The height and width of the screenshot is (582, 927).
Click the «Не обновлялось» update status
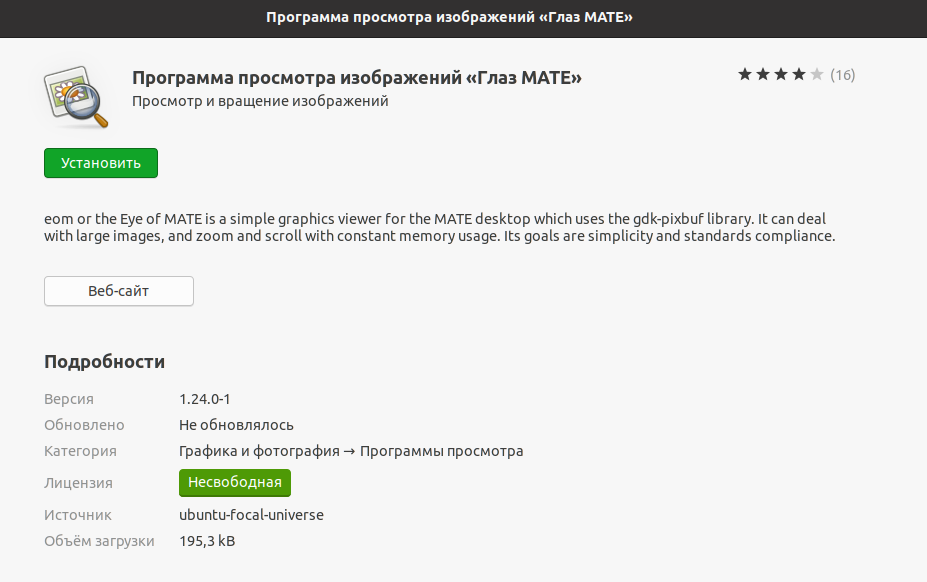click(x=236, y=425)
